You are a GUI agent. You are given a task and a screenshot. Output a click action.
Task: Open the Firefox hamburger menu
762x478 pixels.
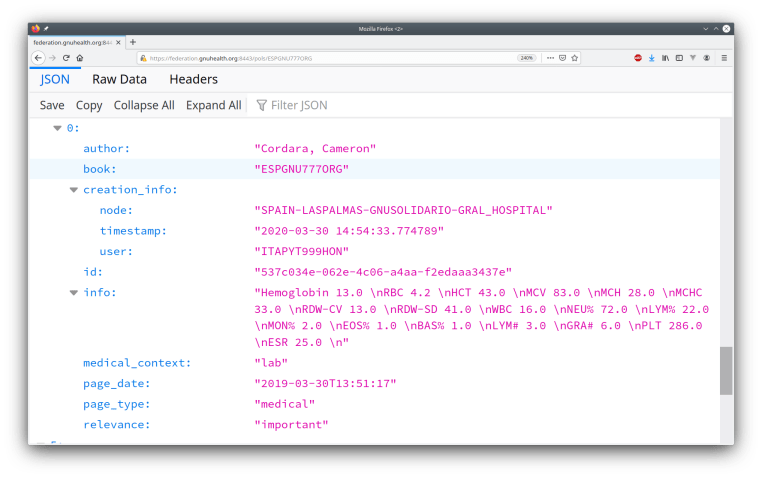[x=723, y=58]
